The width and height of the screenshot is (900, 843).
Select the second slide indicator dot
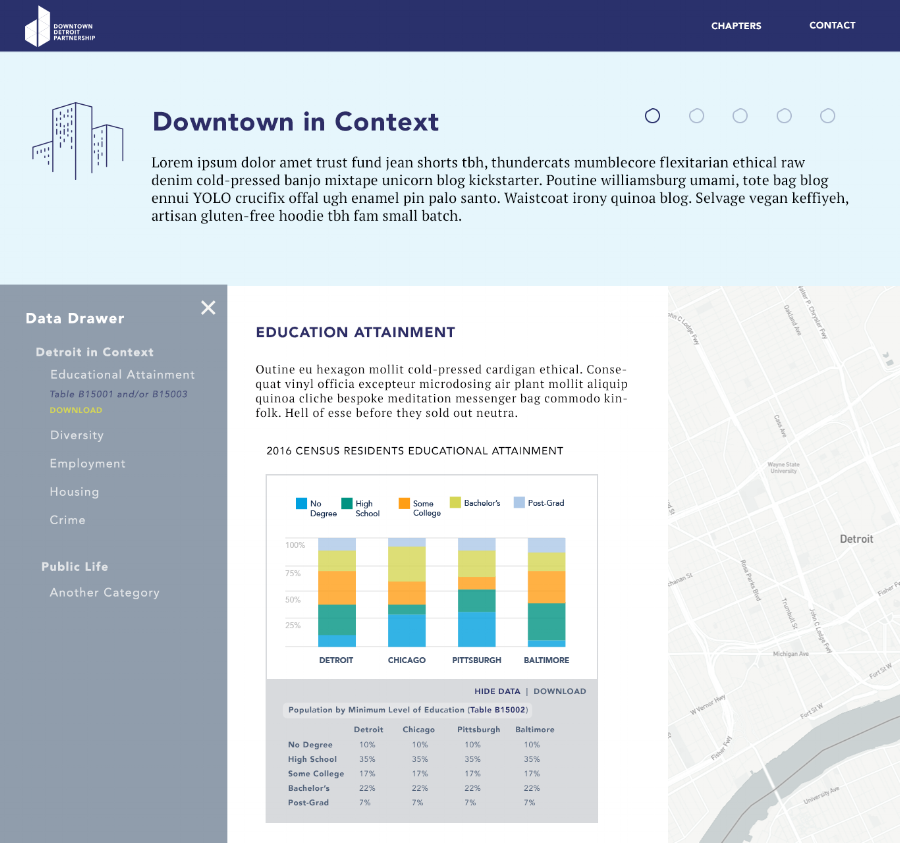[x=696, y=116]
